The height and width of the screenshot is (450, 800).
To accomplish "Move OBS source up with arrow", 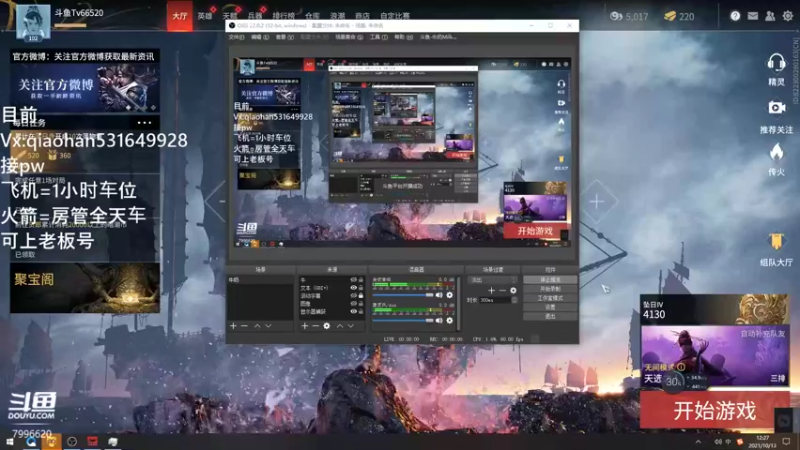I will tap(340, 326).
